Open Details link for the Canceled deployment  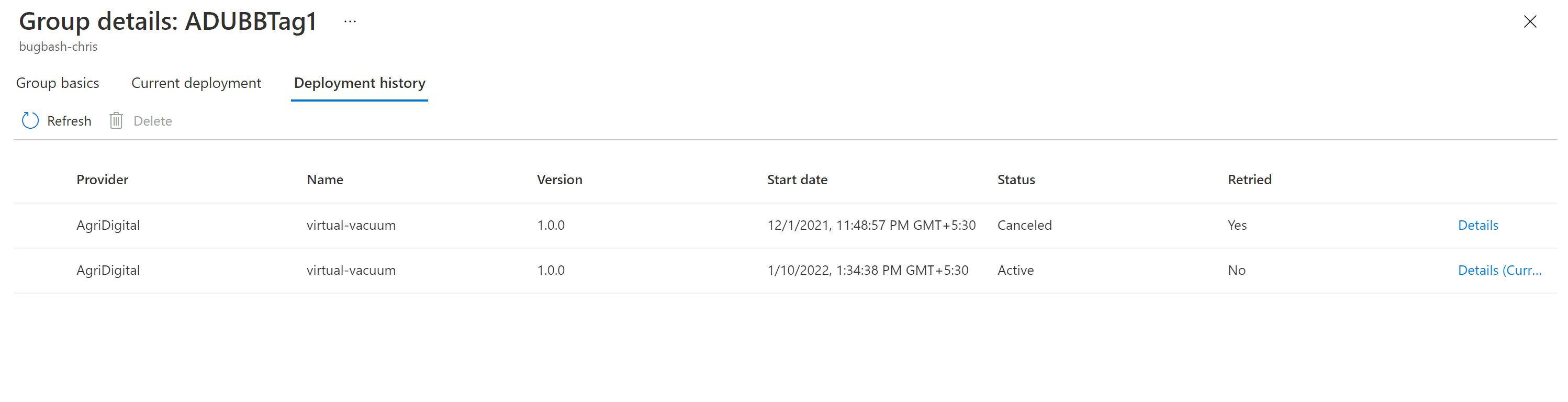point(1478,226)
